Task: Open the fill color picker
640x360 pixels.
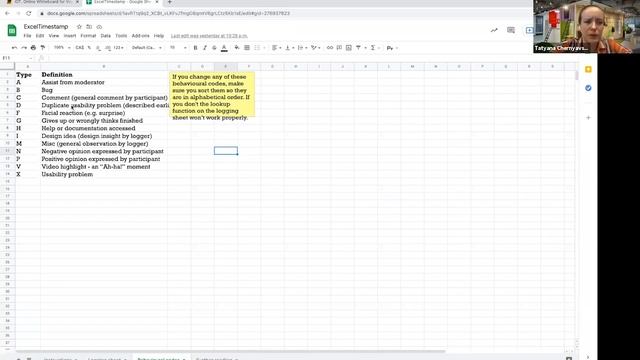Action: 237,48
